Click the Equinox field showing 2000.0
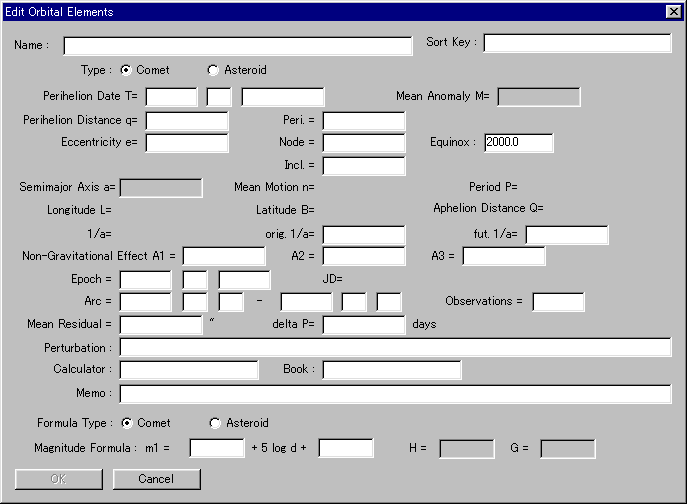Viewport: 687px width, 504px height. pos(518,143)
